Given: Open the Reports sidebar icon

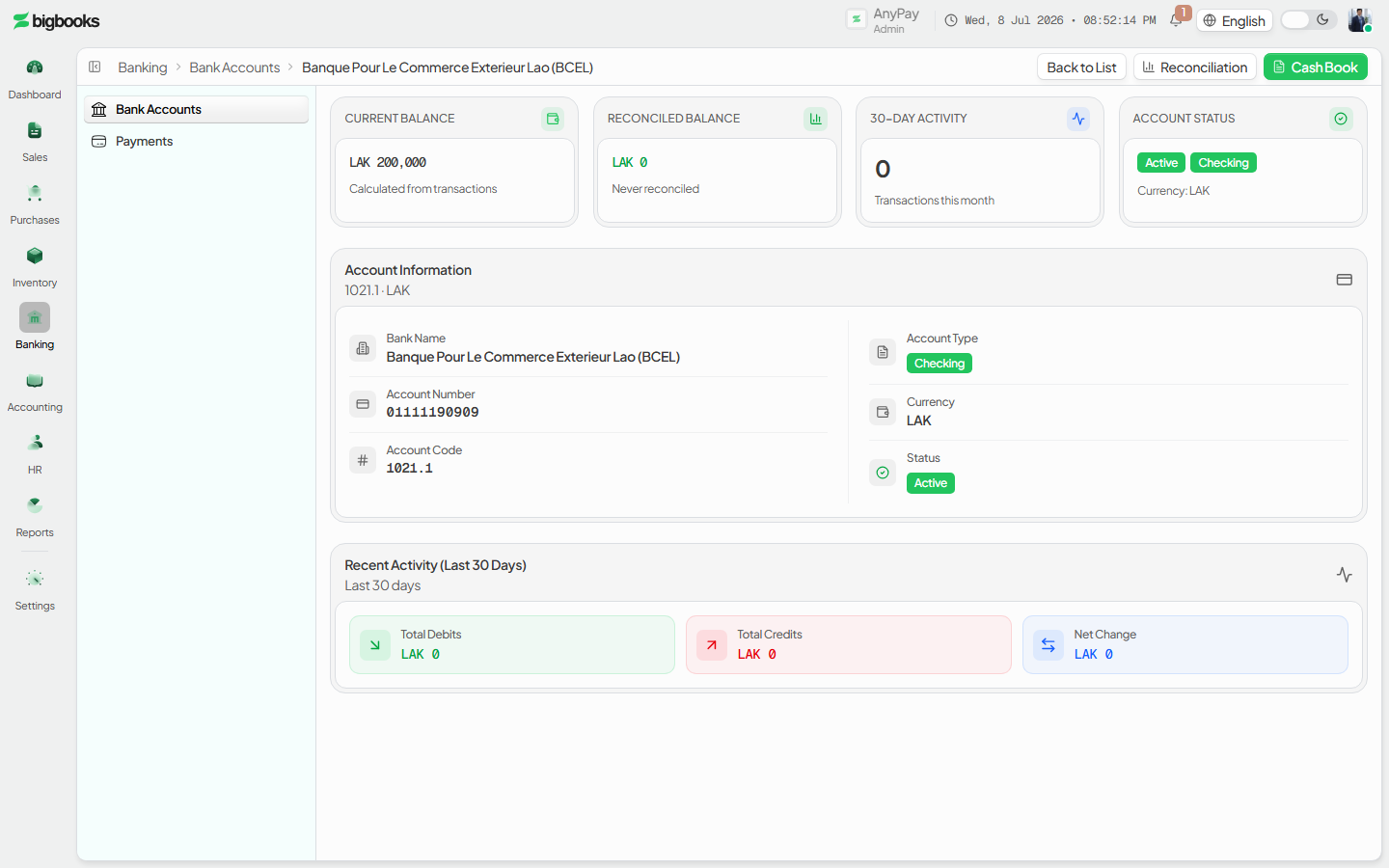Looking at the screenshot, I should pyautogui.click(x=35, y=505).
